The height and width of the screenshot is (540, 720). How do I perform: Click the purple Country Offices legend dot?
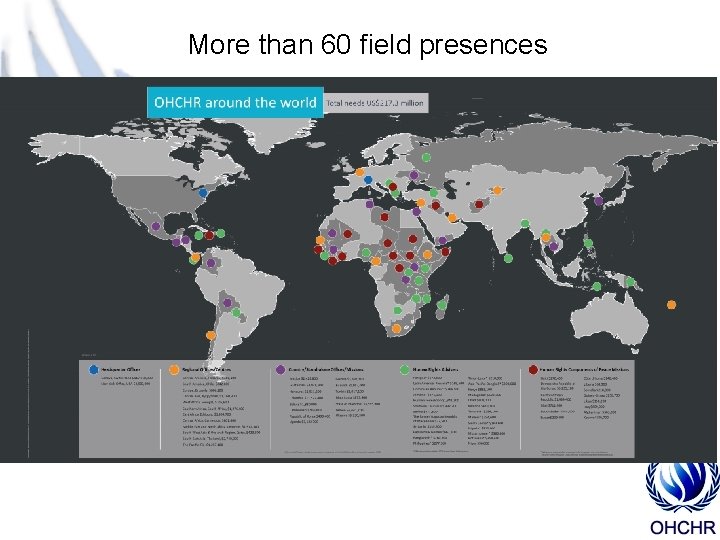point(281,370)
